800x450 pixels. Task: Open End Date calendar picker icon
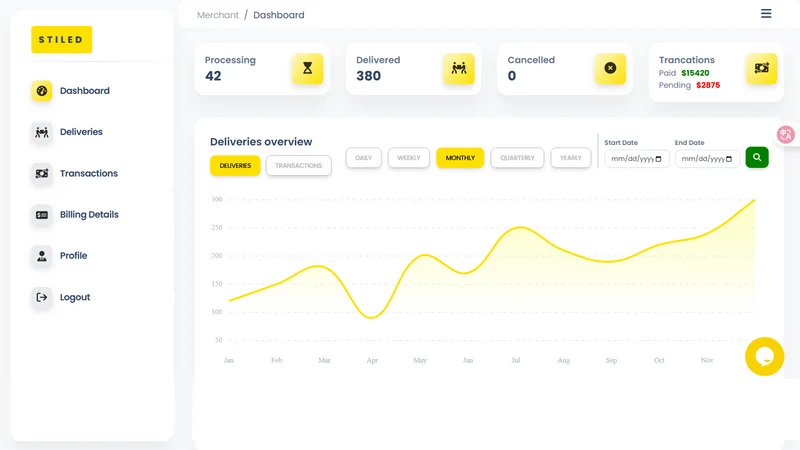[x=729, y=159]
